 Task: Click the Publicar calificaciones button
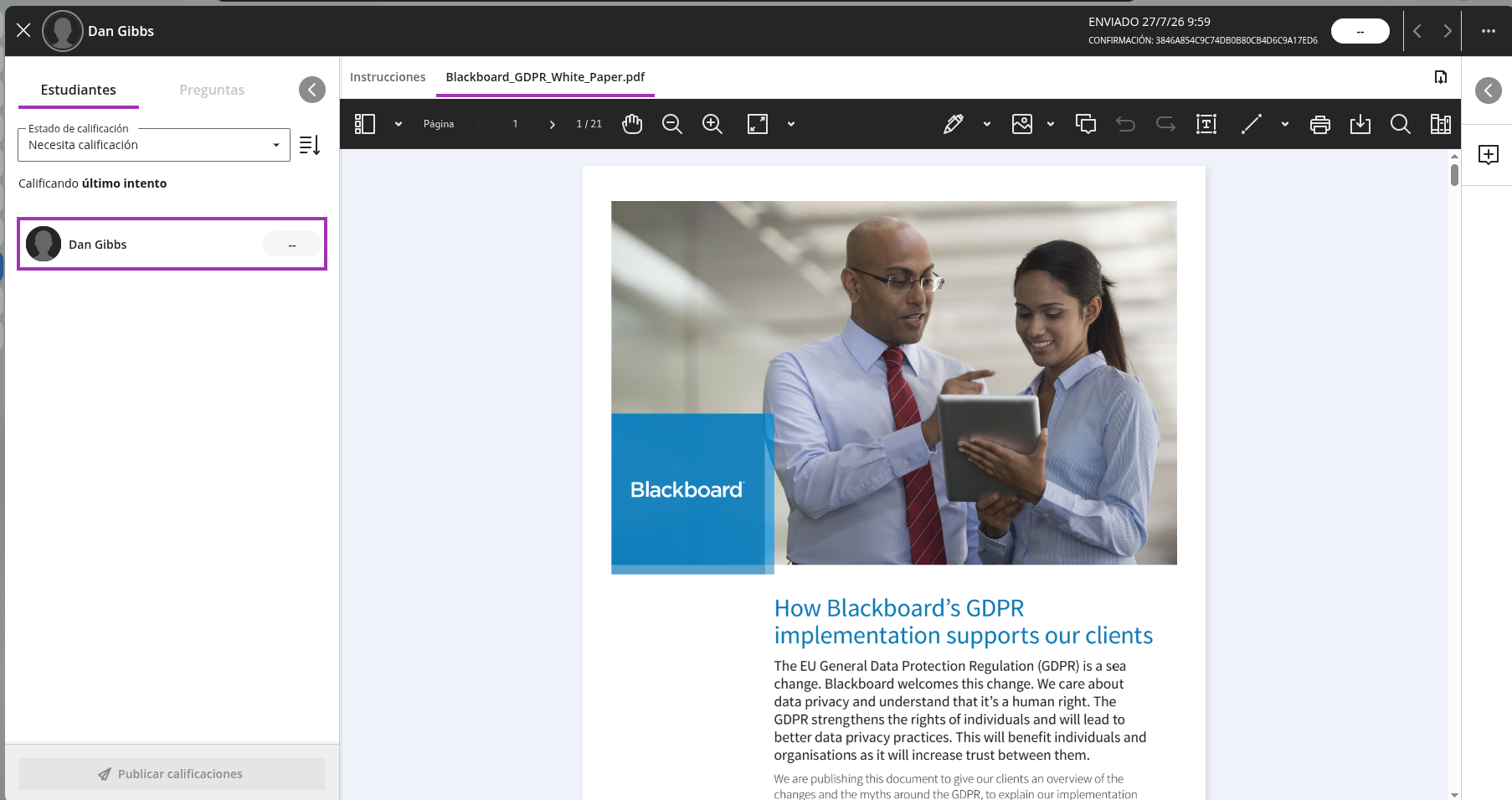172,774
